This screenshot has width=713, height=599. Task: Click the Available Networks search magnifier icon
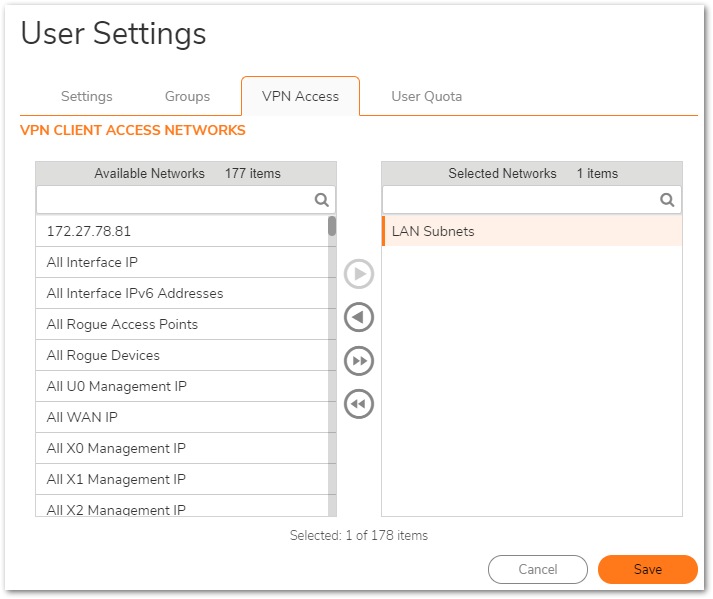tap(322, 200)
